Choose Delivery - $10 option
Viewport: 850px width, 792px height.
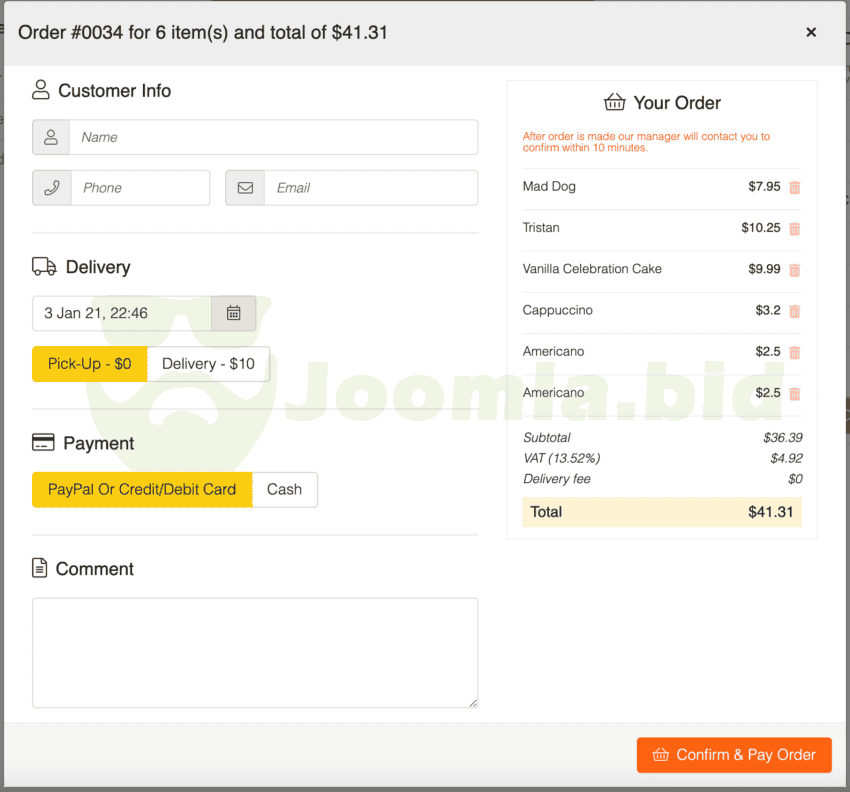click(x=208, y=364)
